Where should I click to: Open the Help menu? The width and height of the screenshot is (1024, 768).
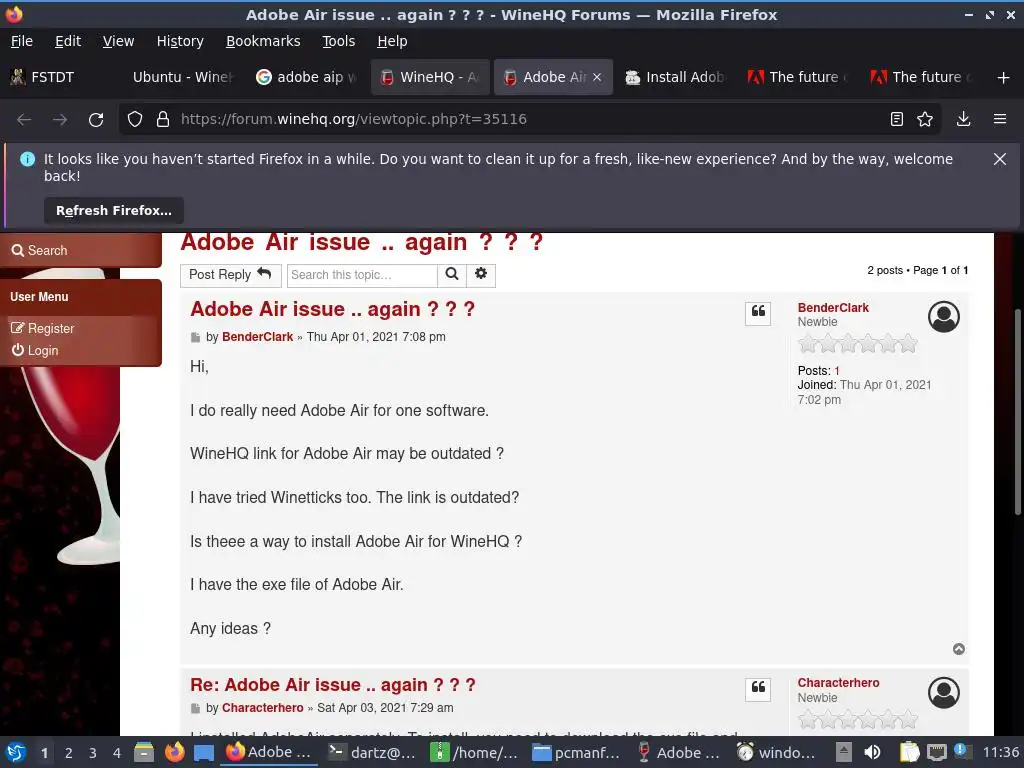point(392,41)
